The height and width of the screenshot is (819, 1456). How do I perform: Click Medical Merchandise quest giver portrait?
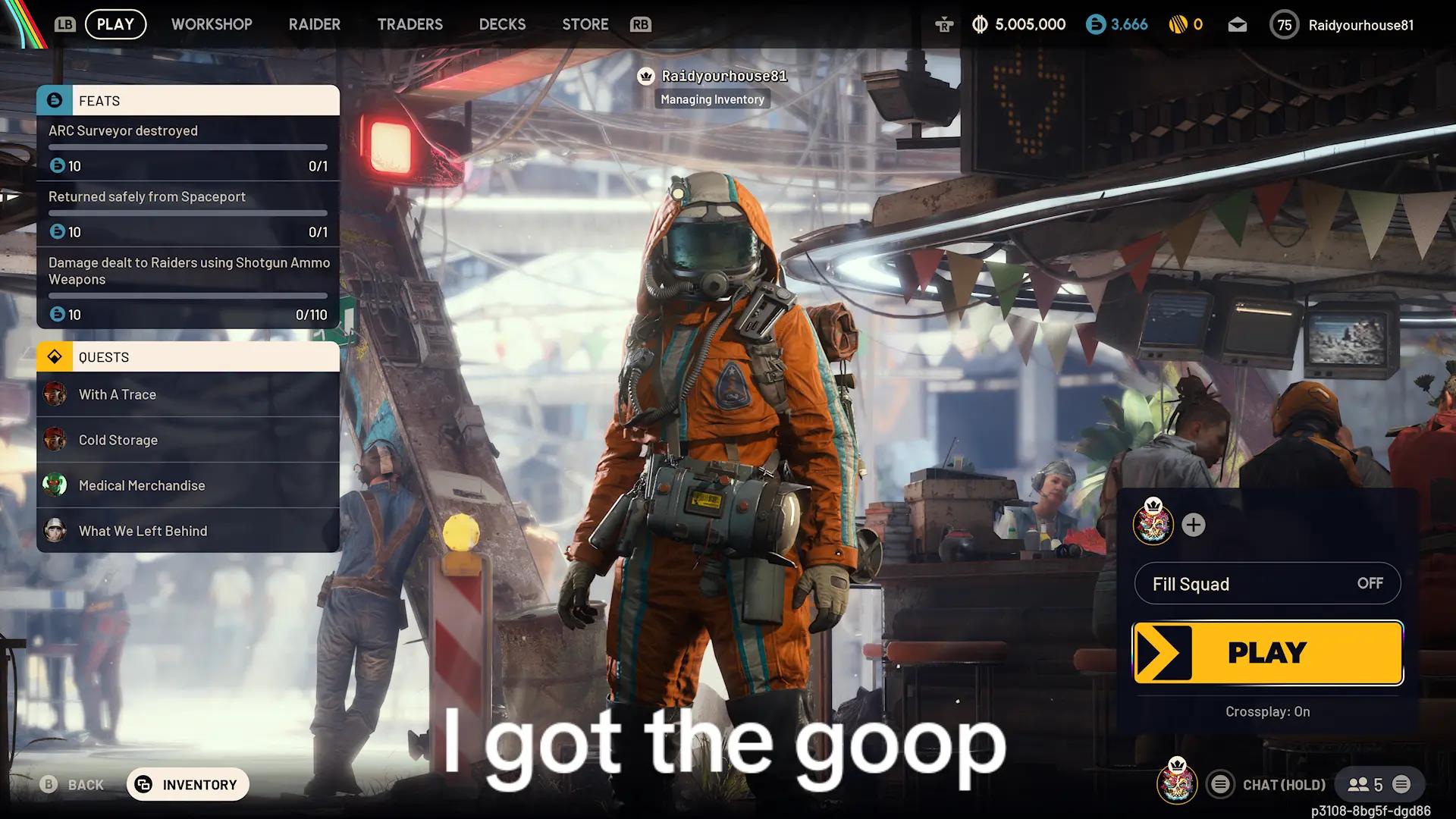pyautogui.click(x=55, y=485)
